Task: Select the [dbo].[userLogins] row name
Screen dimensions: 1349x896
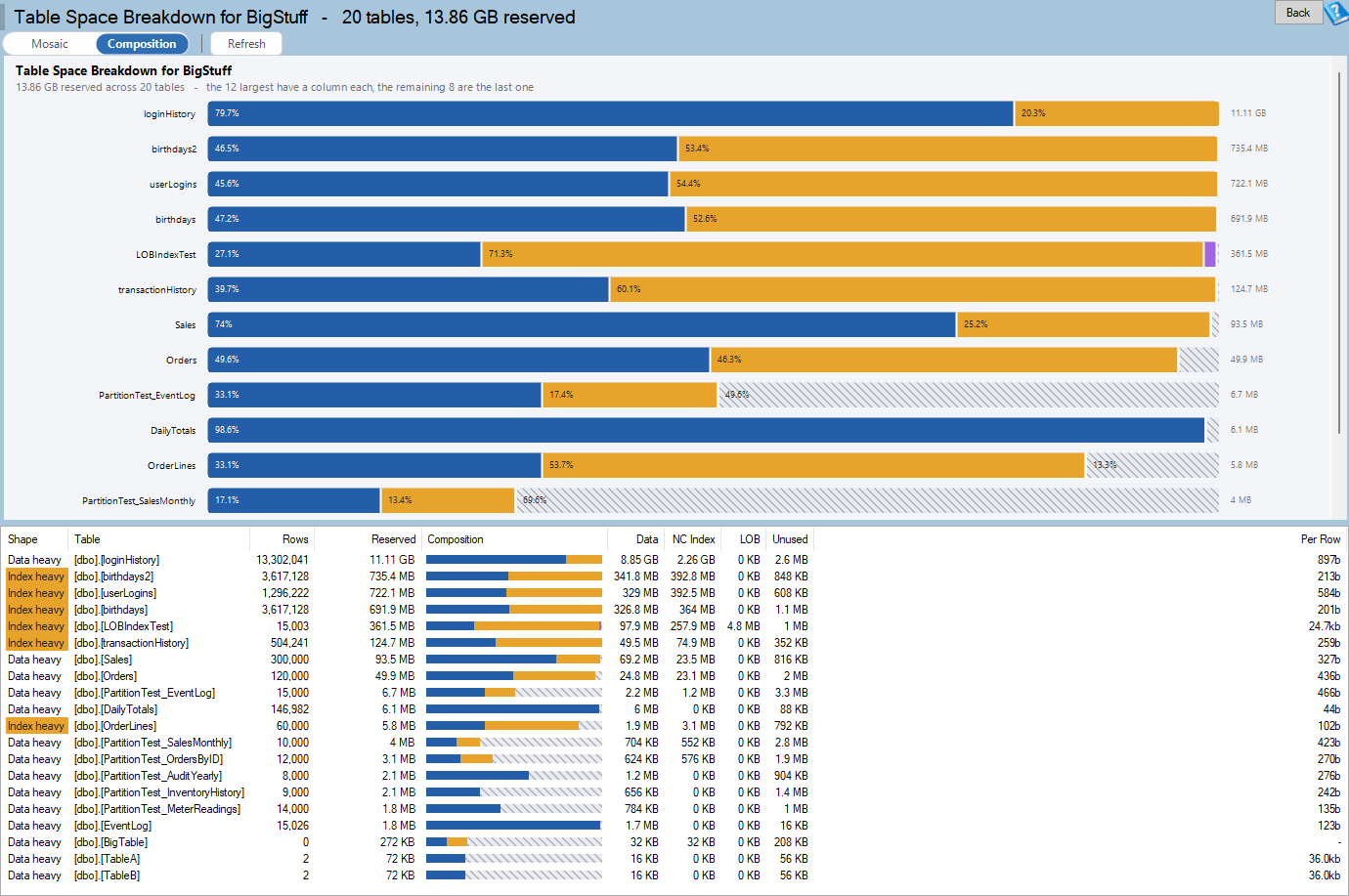Action: [115, 593]
